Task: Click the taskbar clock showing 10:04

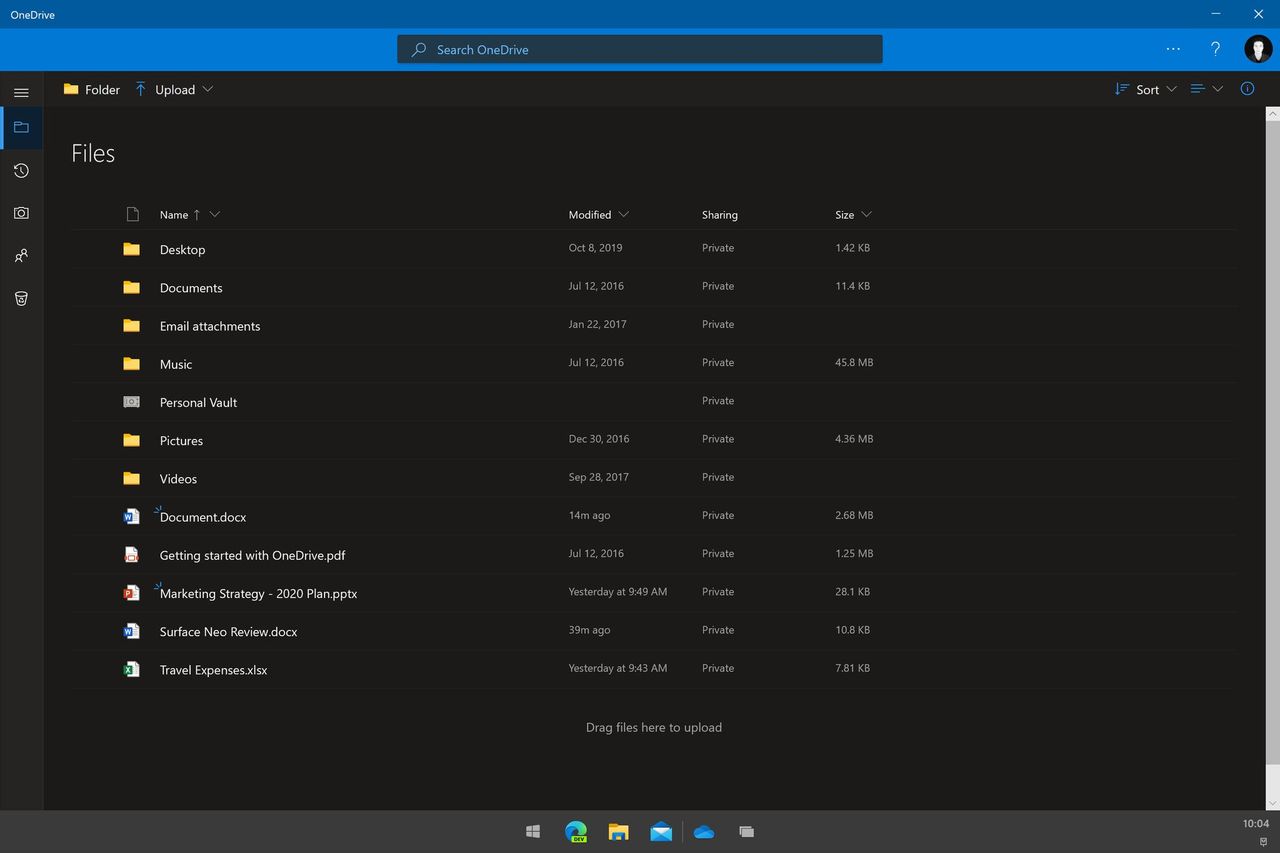Action: pos(1256,824)
